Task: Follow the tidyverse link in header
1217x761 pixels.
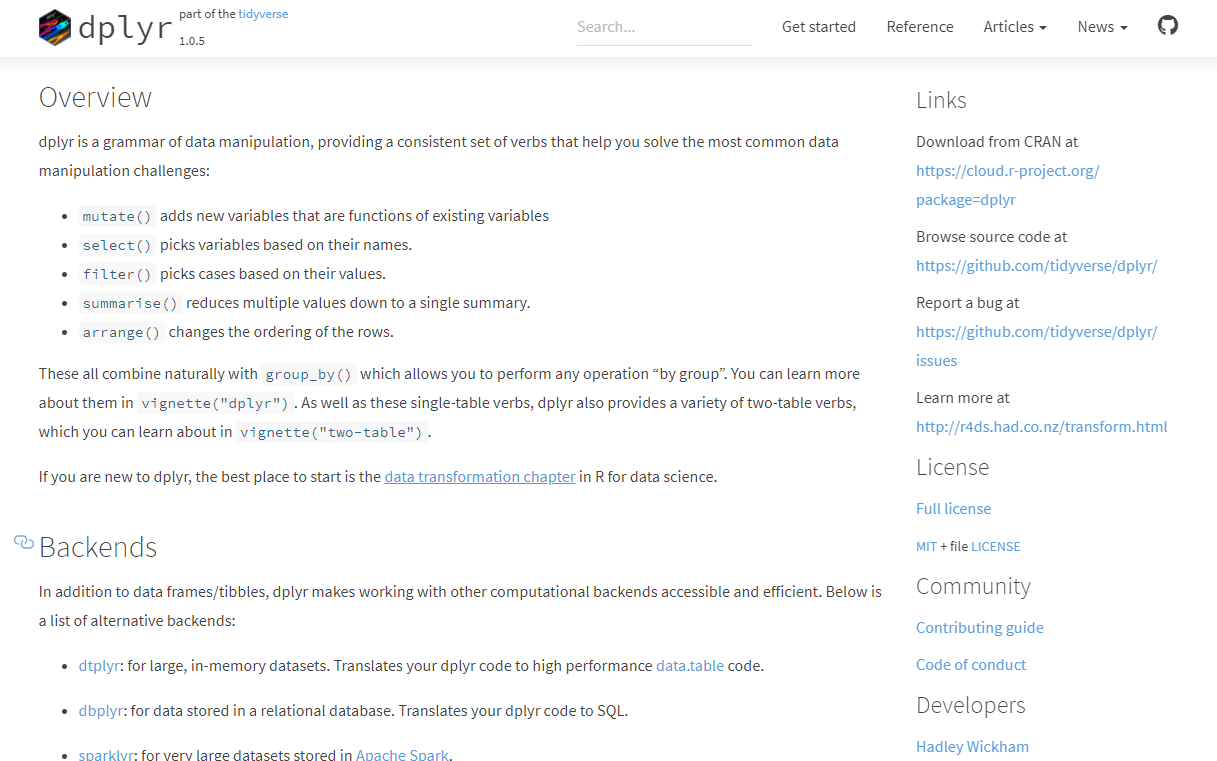Action: tap(263, 14)
